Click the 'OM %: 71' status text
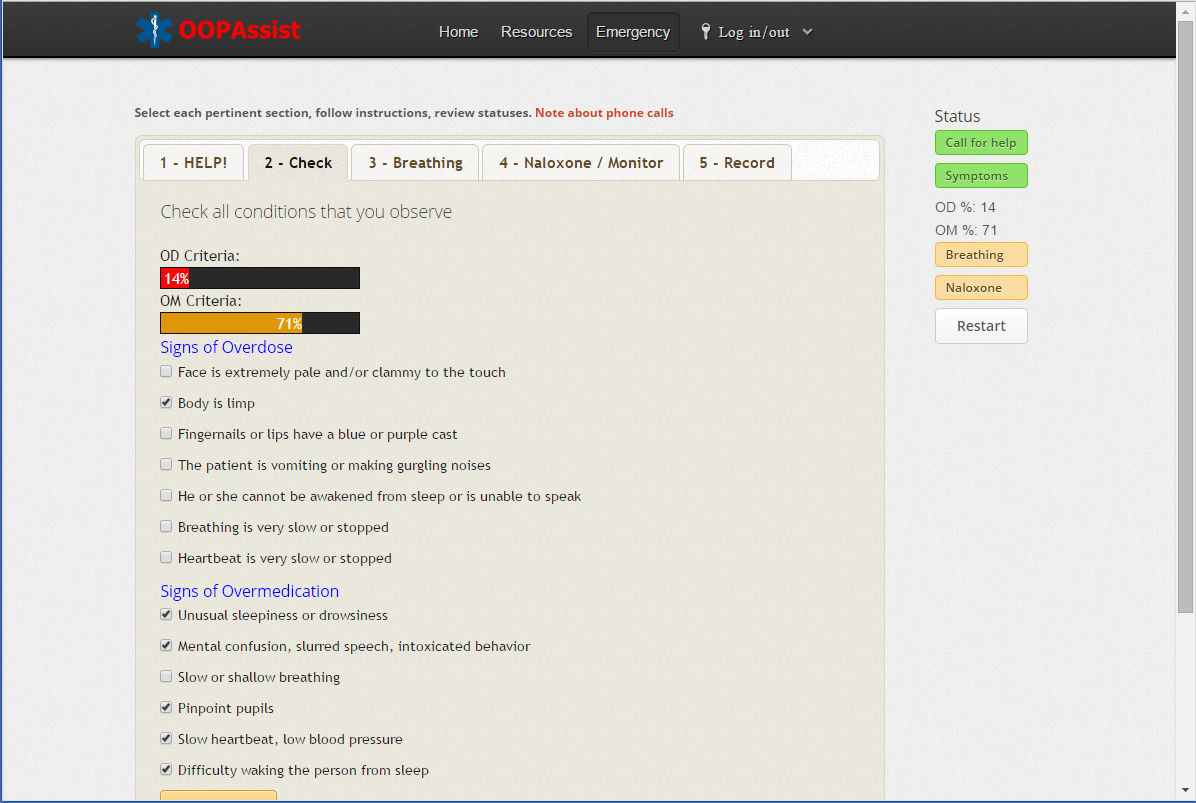This screenshot has height=803, width=1196. coord(966,230)
